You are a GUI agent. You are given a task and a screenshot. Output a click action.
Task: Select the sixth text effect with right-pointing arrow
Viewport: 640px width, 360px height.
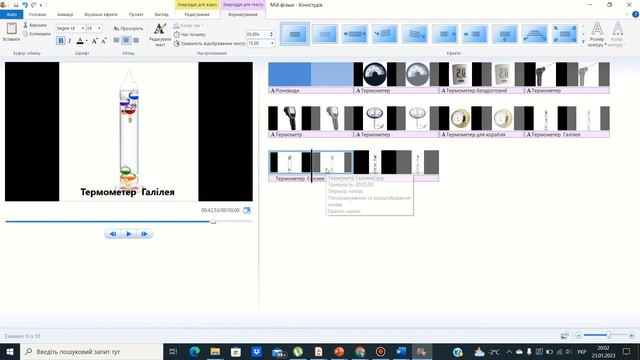(x=445, y=34)
